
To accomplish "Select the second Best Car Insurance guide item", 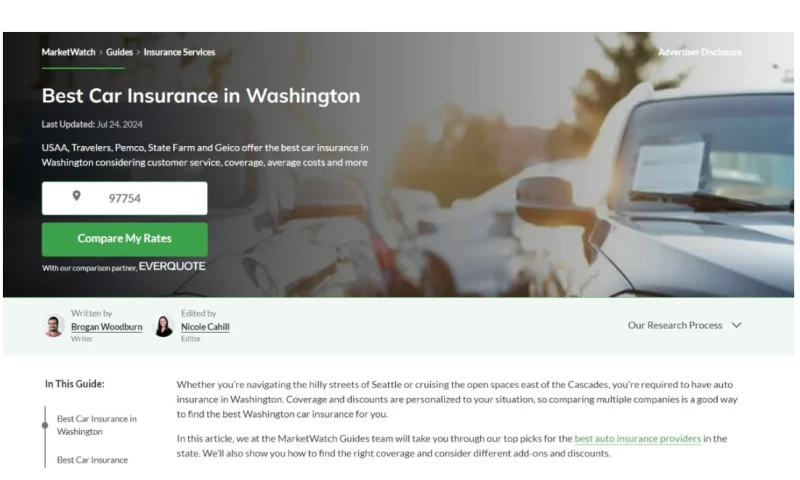I will tap(92, 460).
